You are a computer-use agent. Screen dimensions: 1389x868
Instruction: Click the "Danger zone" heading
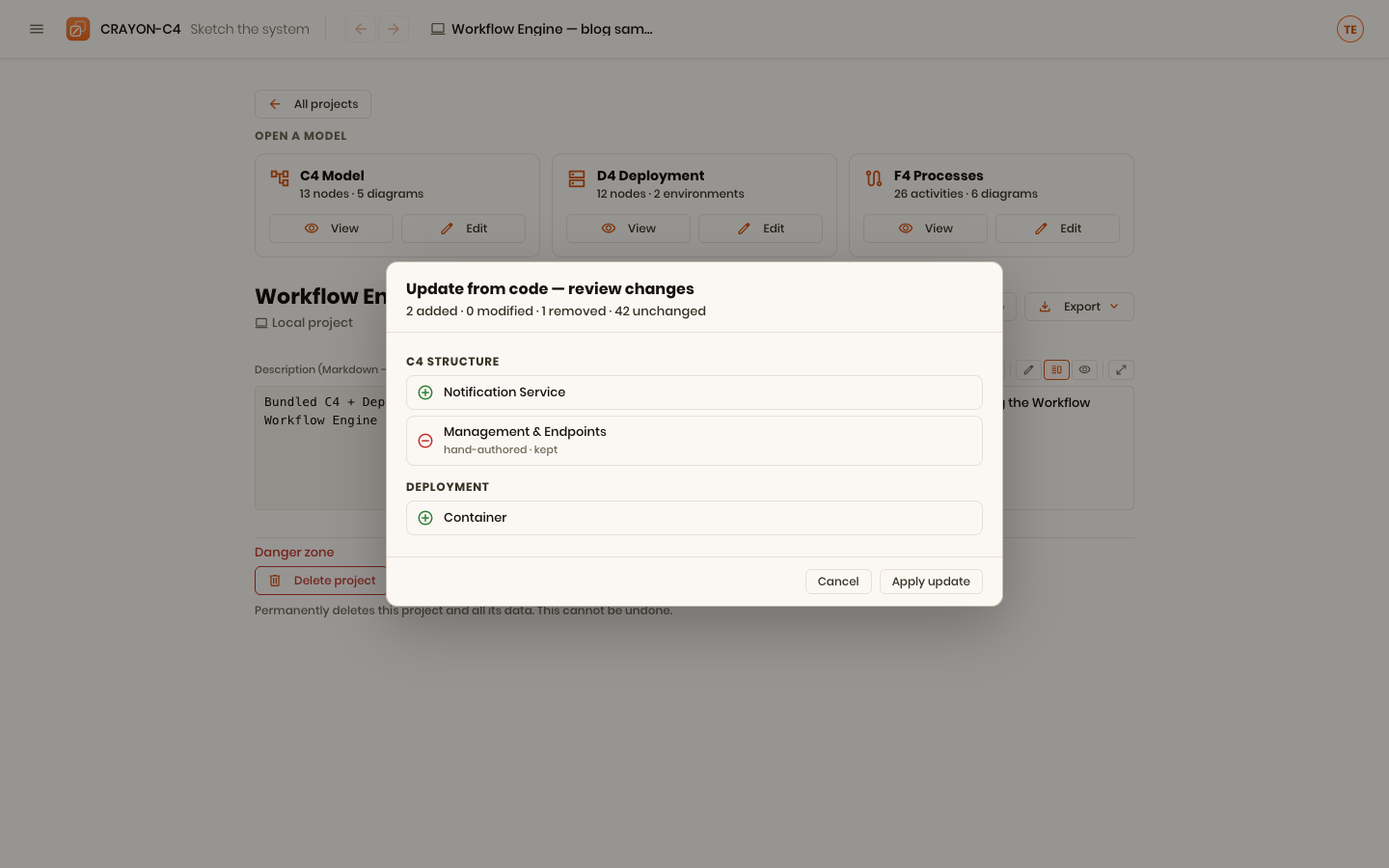click(x=294, y=553)
